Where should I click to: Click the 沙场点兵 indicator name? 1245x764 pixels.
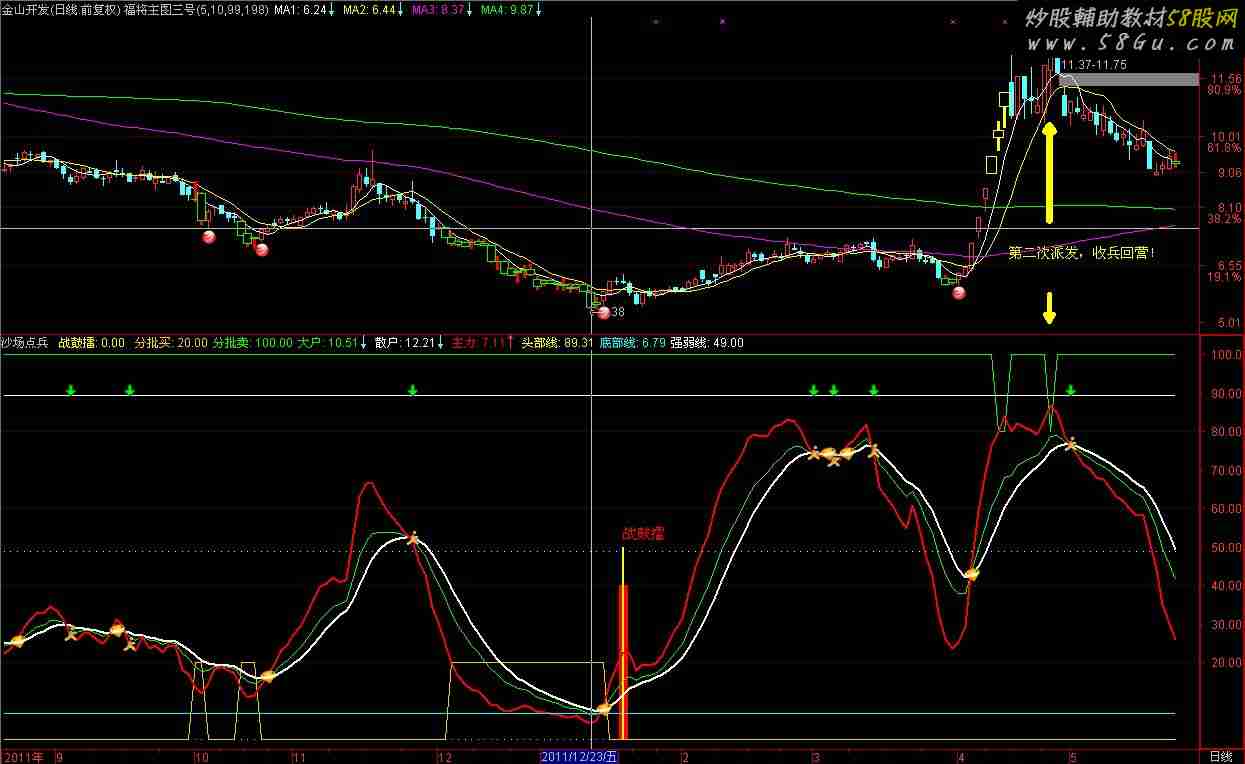point(25,343)
